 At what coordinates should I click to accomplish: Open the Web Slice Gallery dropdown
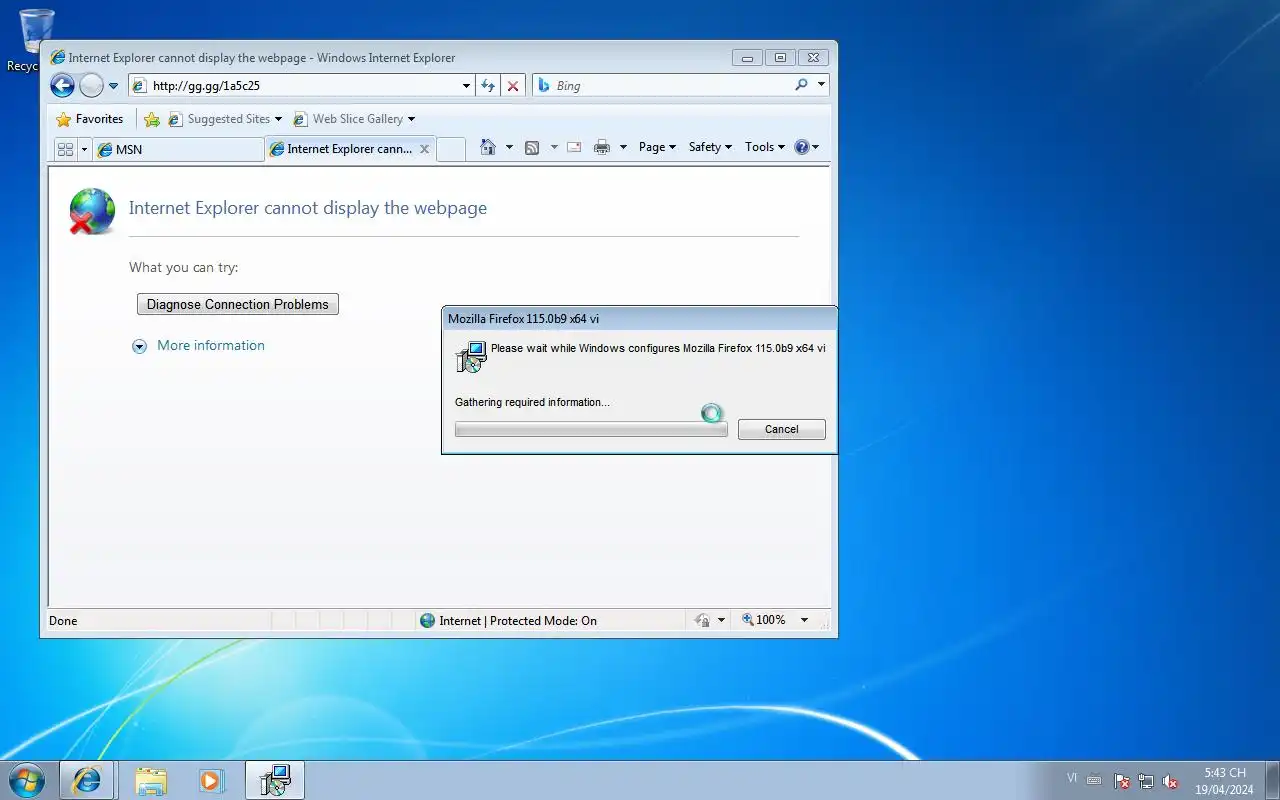coord(354,119)
